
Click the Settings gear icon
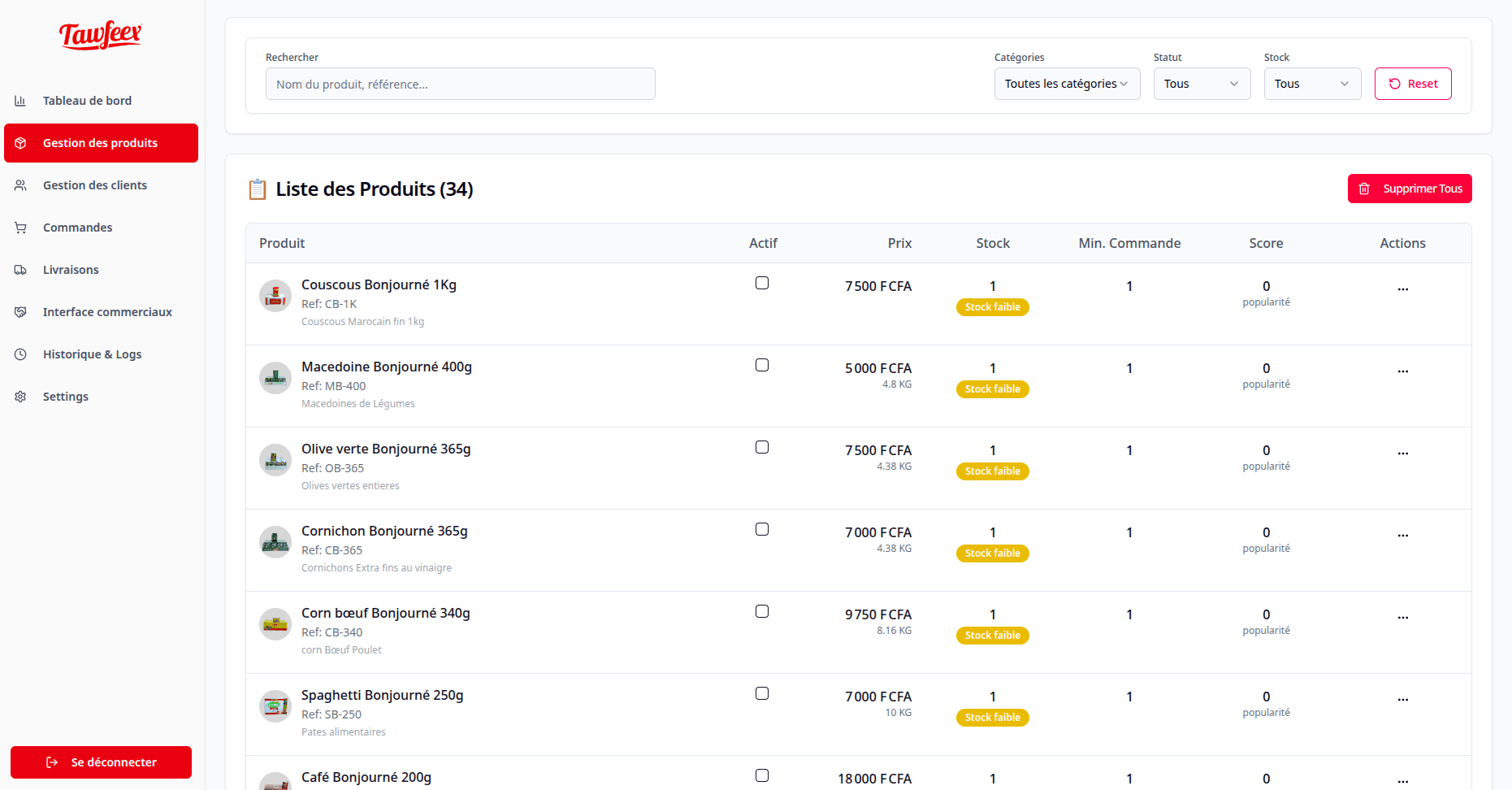20,397
